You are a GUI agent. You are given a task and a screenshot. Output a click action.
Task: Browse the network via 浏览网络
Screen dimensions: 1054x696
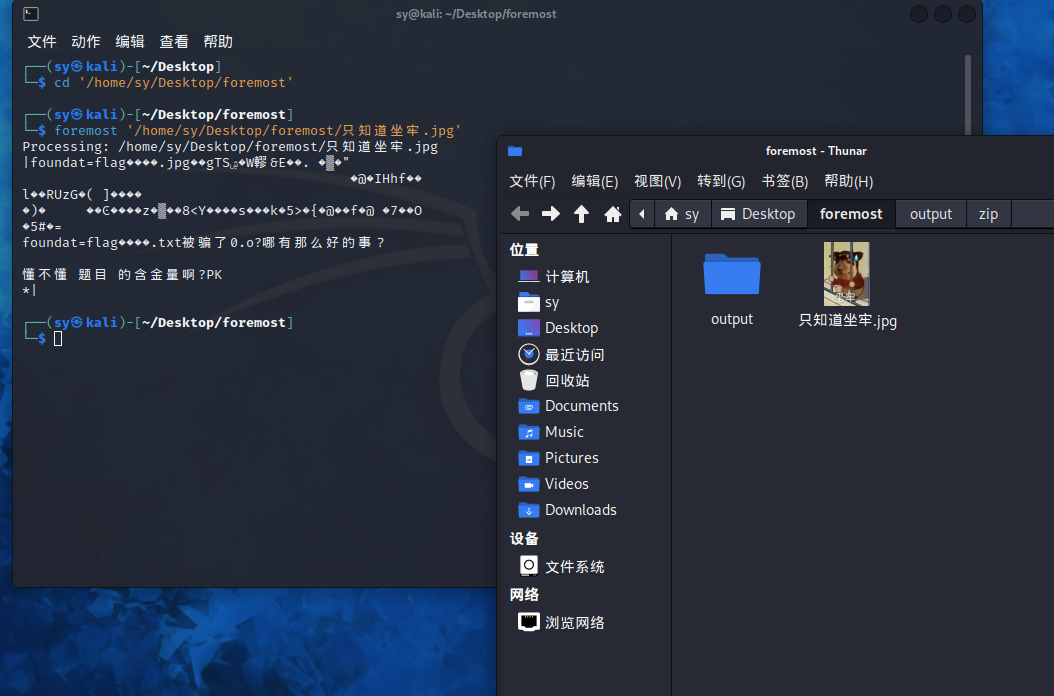point(573,622)
